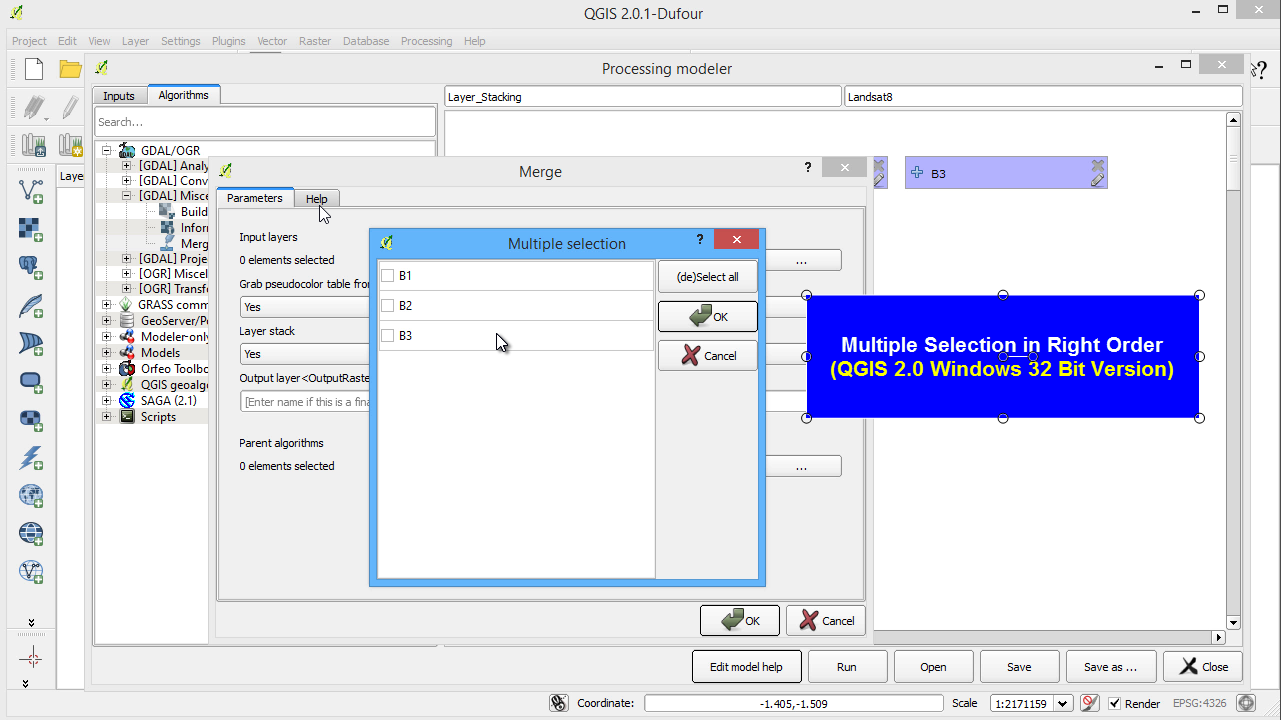Collapse the [GDAL] Miscellaneous group
This screenshot has width=1281, height=720.
[x=127, y=196]
